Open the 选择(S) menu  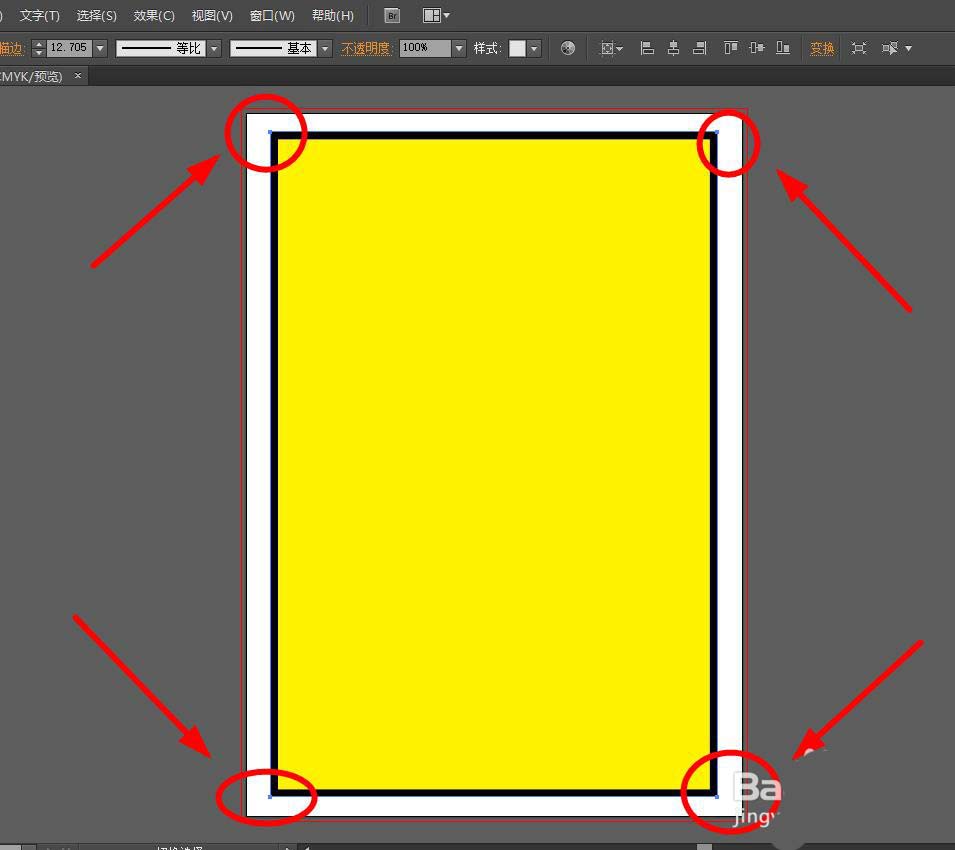click(x=96, y=16)
